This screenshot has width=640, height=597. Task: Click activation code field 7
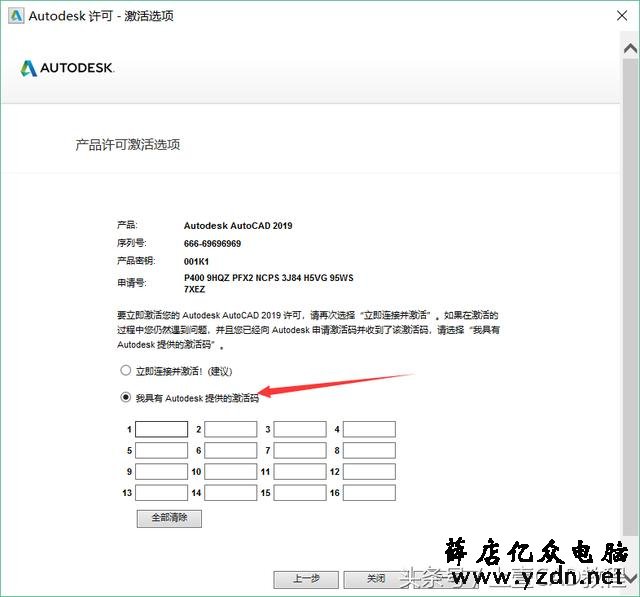(300, 451)
